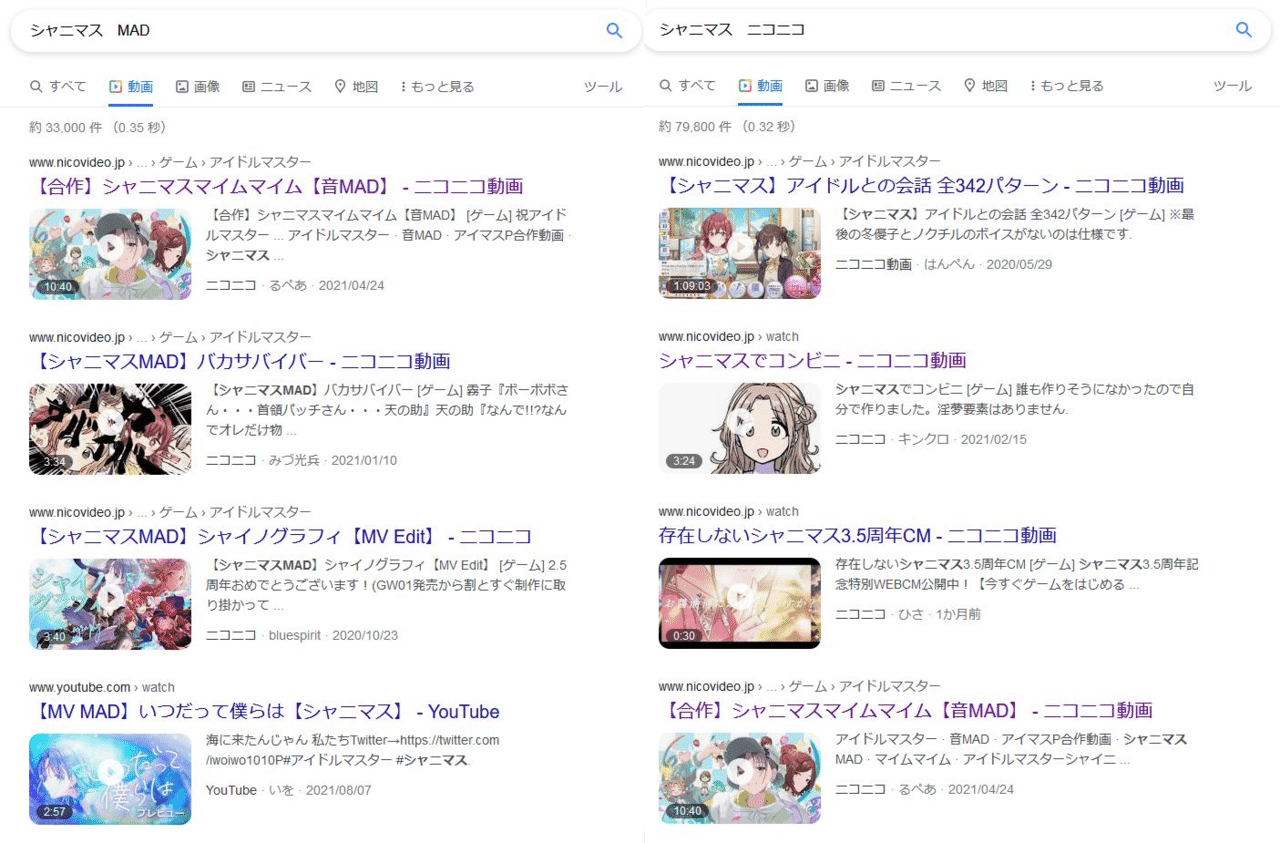
Task: Open the シャイノグラフィ MV Edit result link
Action: click(x=280, y=537)
